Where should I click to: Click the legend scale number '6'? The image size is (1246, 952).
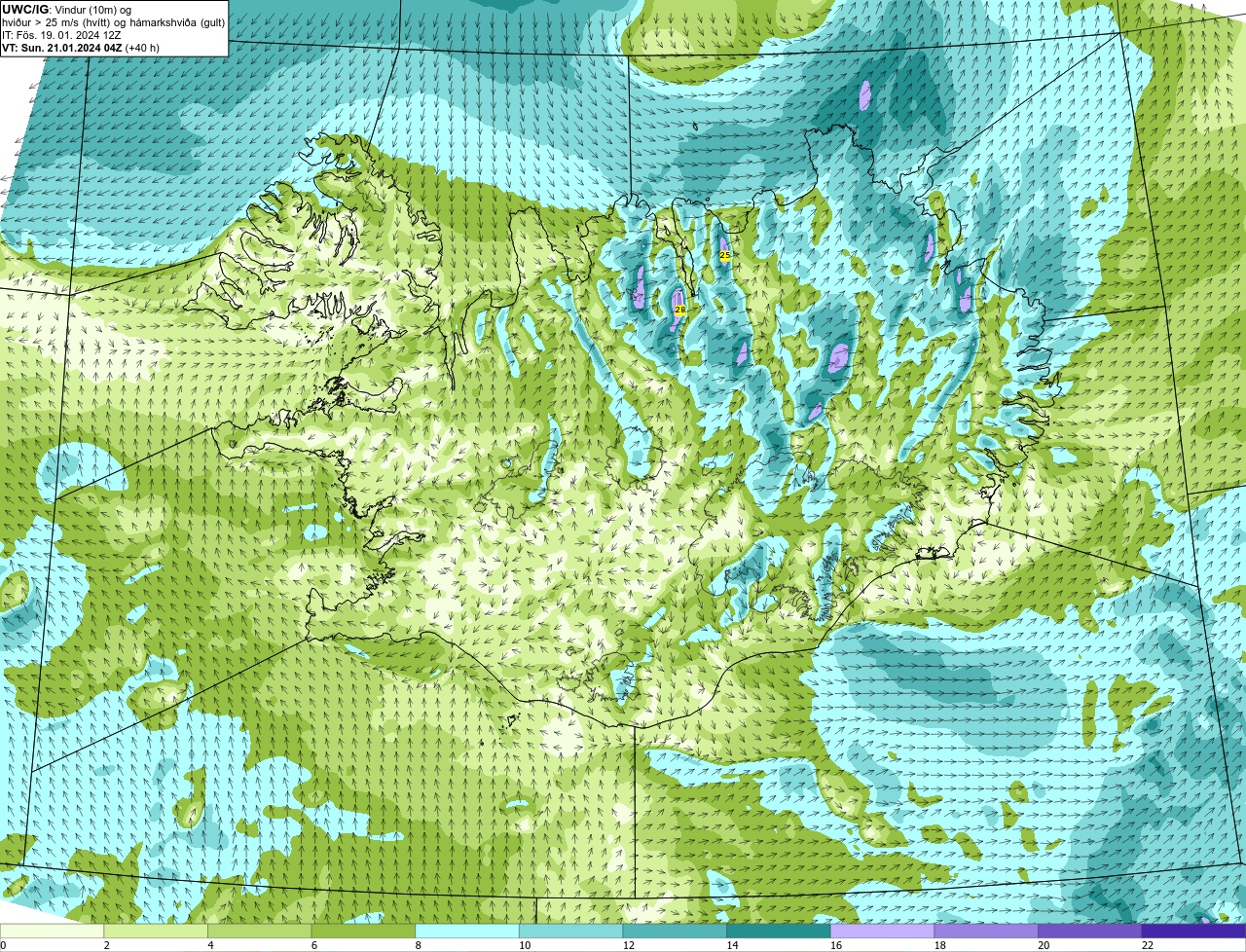click(314, 945)
